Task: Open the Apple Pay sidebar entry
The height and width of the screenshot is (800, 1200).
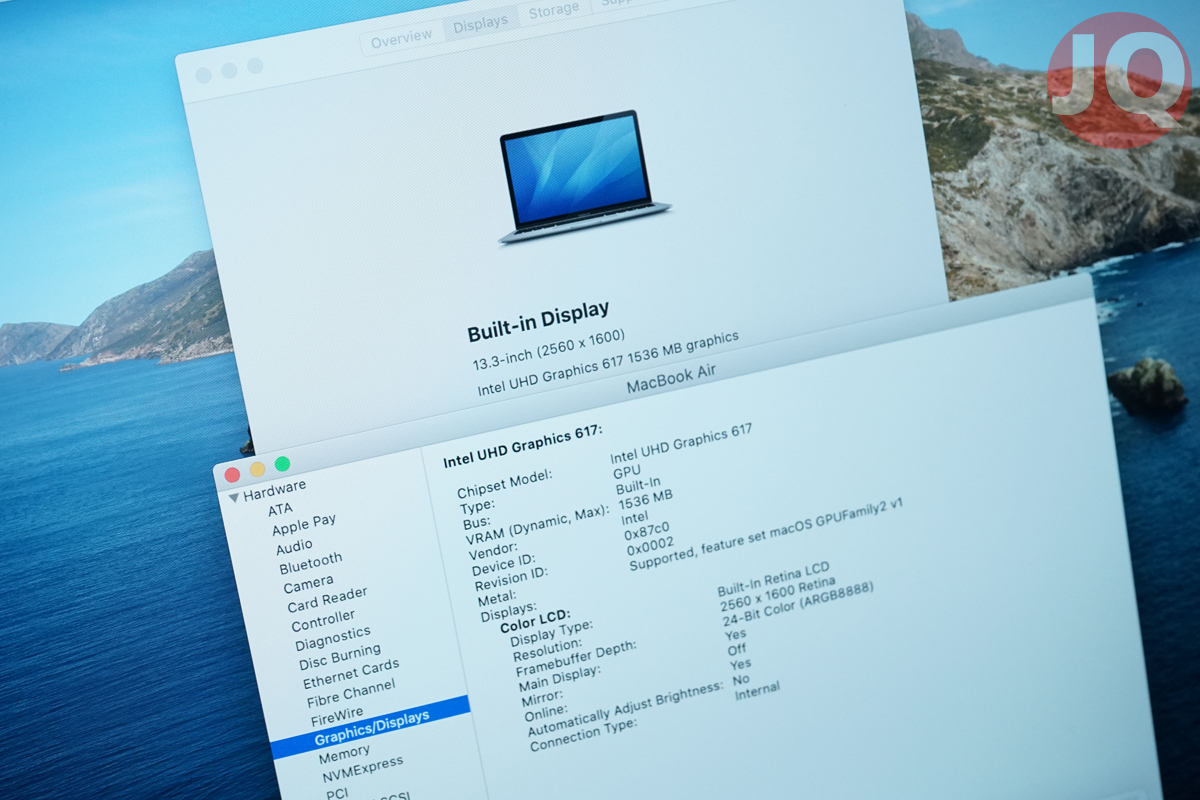Action: click(304, 524)
